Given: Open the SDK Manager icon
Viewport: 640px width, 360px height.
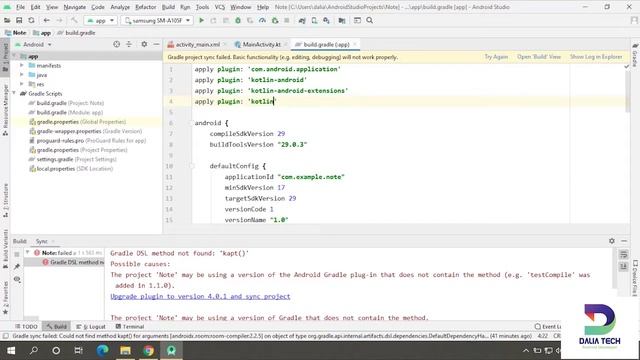Looking at the screenshot, I should click(x=326, y=20).
